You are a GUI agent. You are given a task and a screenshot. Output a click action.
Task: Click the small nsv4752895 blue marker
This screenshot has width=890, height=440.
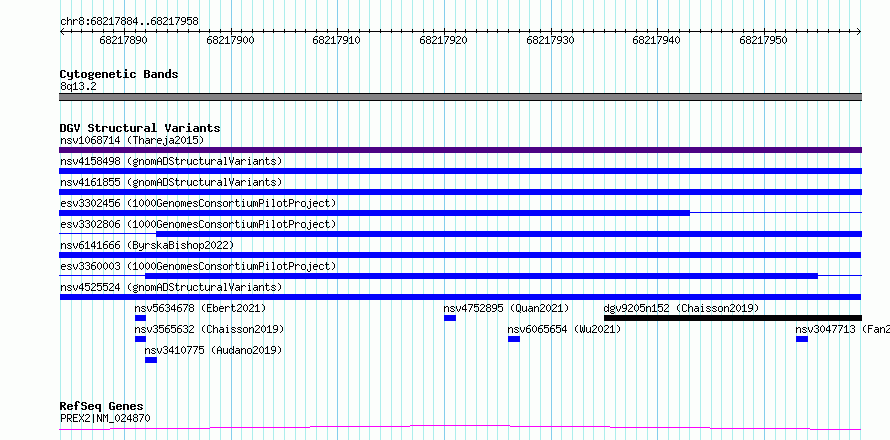click(450, 318)
